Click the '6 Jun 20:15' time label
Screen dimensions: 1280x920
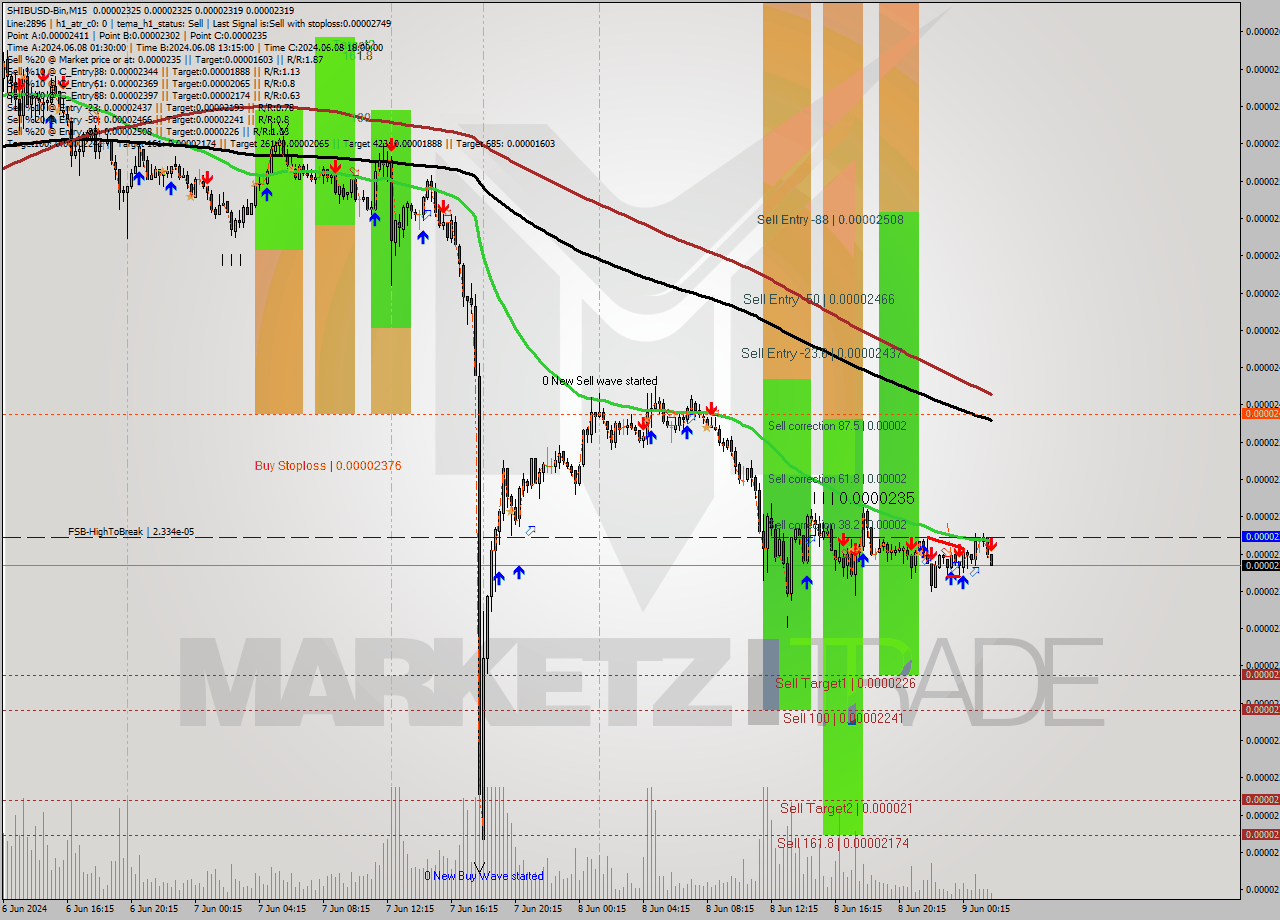click(x=156, y=909)
